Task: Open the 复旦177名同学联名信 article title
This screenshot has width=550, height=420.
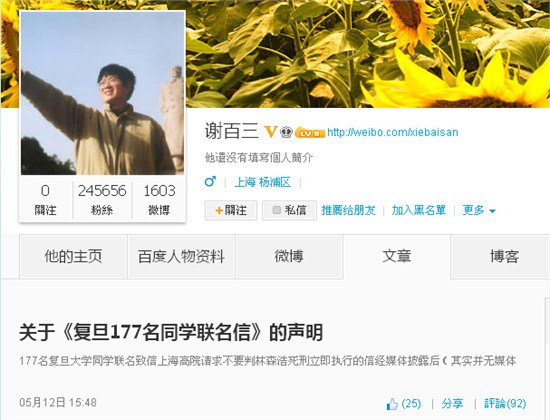Action: [x=171, y=332]
